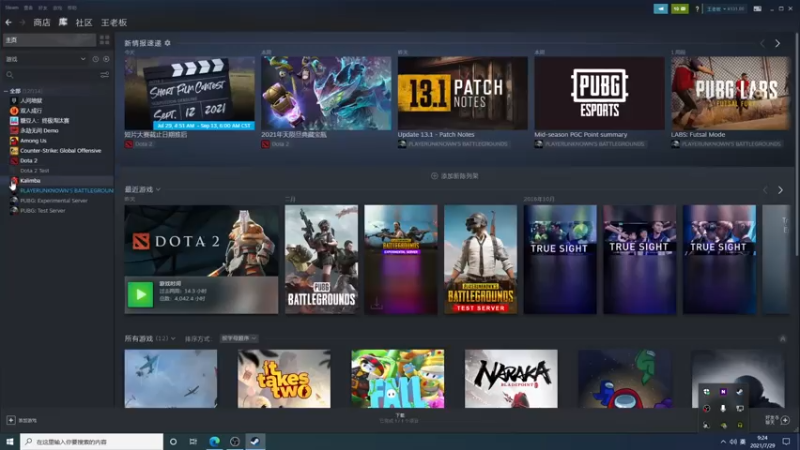Viewport: 800px width, 450px height.
Task: Open the 2021 Dota 2 treasure news card
Action: click(326, 93)
